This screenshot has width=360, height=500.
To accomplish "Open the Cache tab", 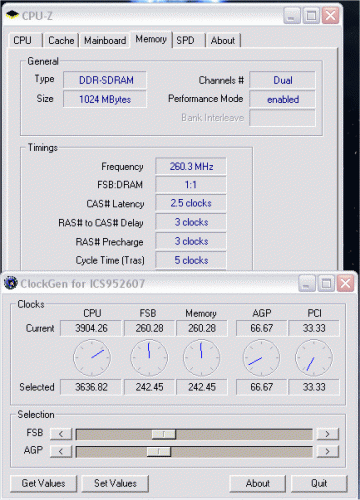I will click(61, 41).
